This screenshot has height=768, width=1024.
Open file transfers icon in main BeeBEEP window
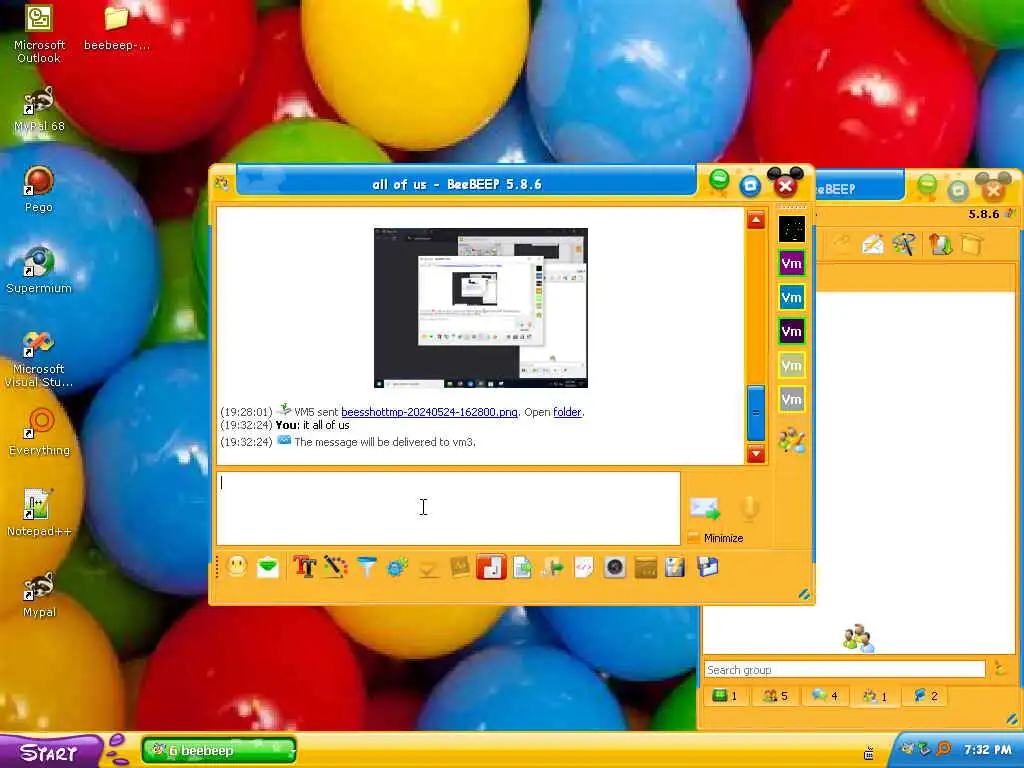point(940,244)
